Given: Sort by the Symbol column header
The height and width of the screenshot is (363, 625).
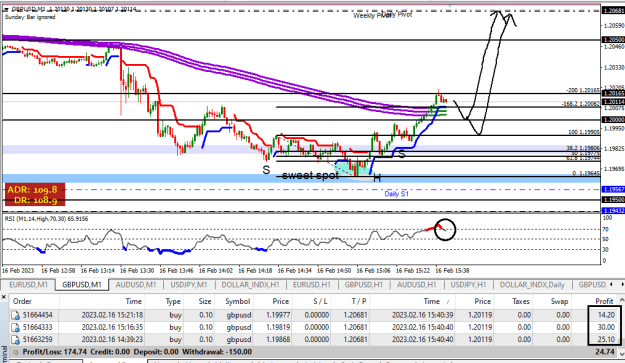Looking at the screenshot, I should point(238,302).
